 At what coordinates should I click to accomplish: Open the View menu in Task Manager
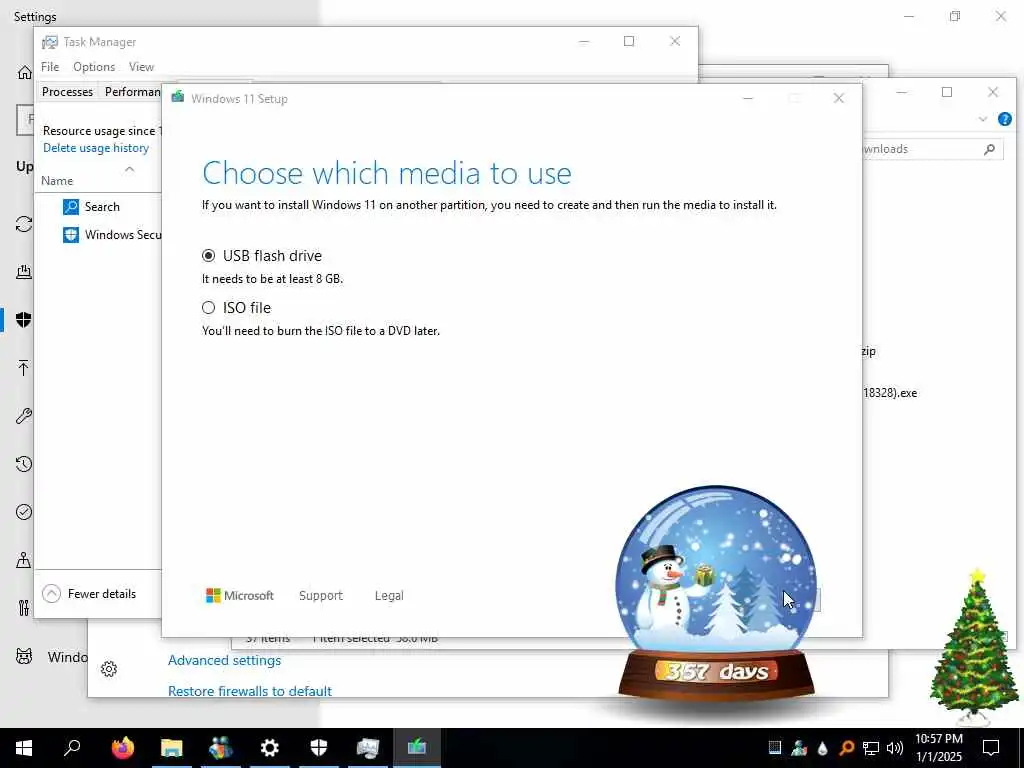[x=141, y=67]
